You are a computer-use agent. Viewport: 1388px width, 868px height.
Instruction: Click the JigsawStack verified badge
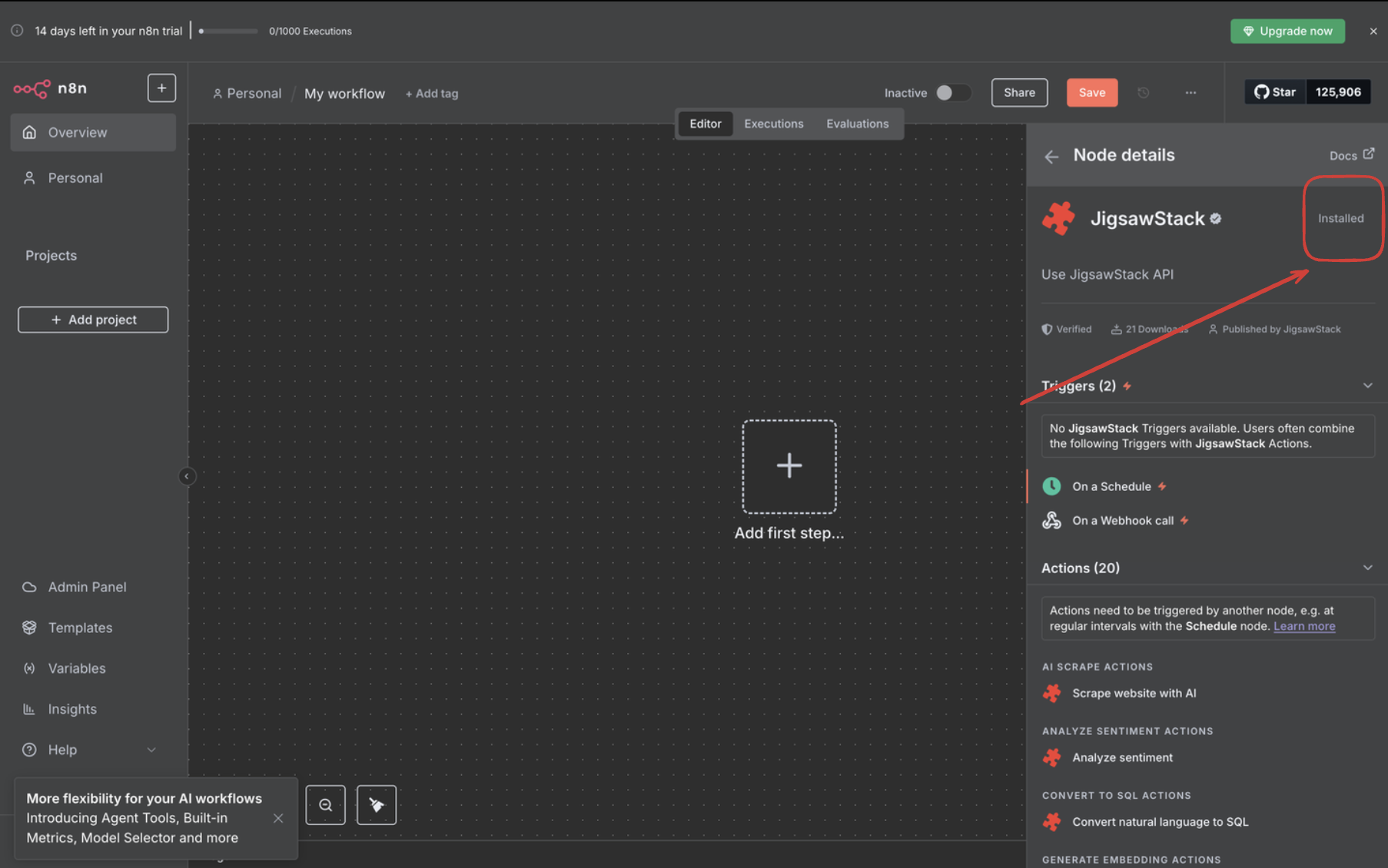[1216, 219]
